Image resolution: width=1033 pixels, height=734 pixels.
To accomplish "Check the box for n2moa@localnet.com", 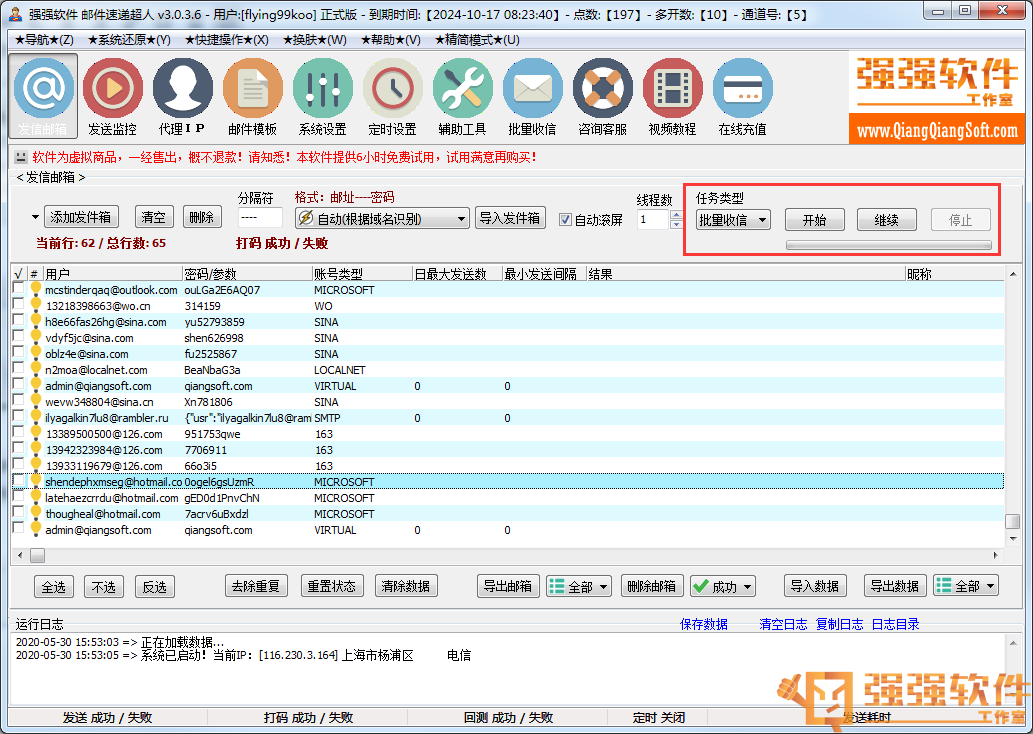I will 18,369.
